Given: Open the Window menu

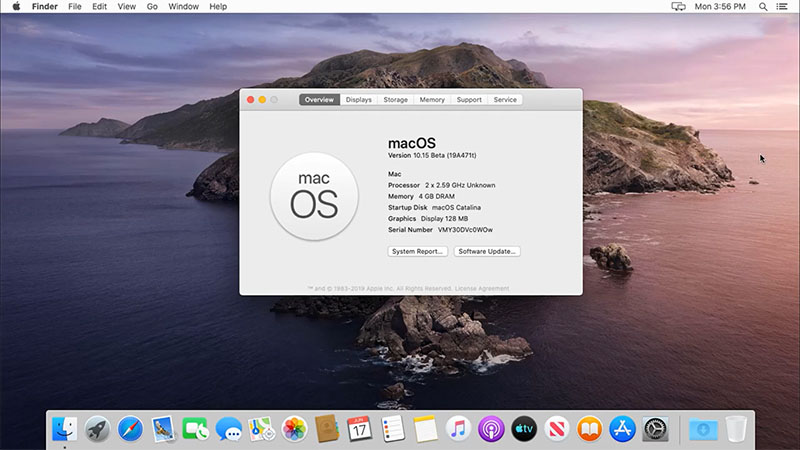Looking at the screenshot, I should (x=183, y=7).
